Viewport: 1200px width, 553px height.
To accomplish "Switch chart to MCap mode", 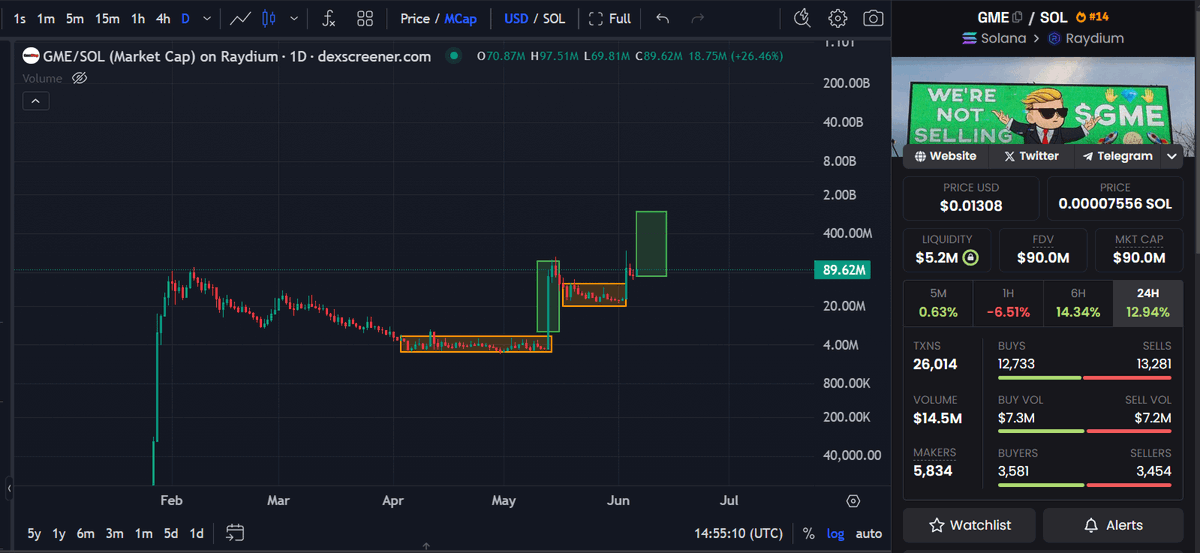I will [461, 18].
